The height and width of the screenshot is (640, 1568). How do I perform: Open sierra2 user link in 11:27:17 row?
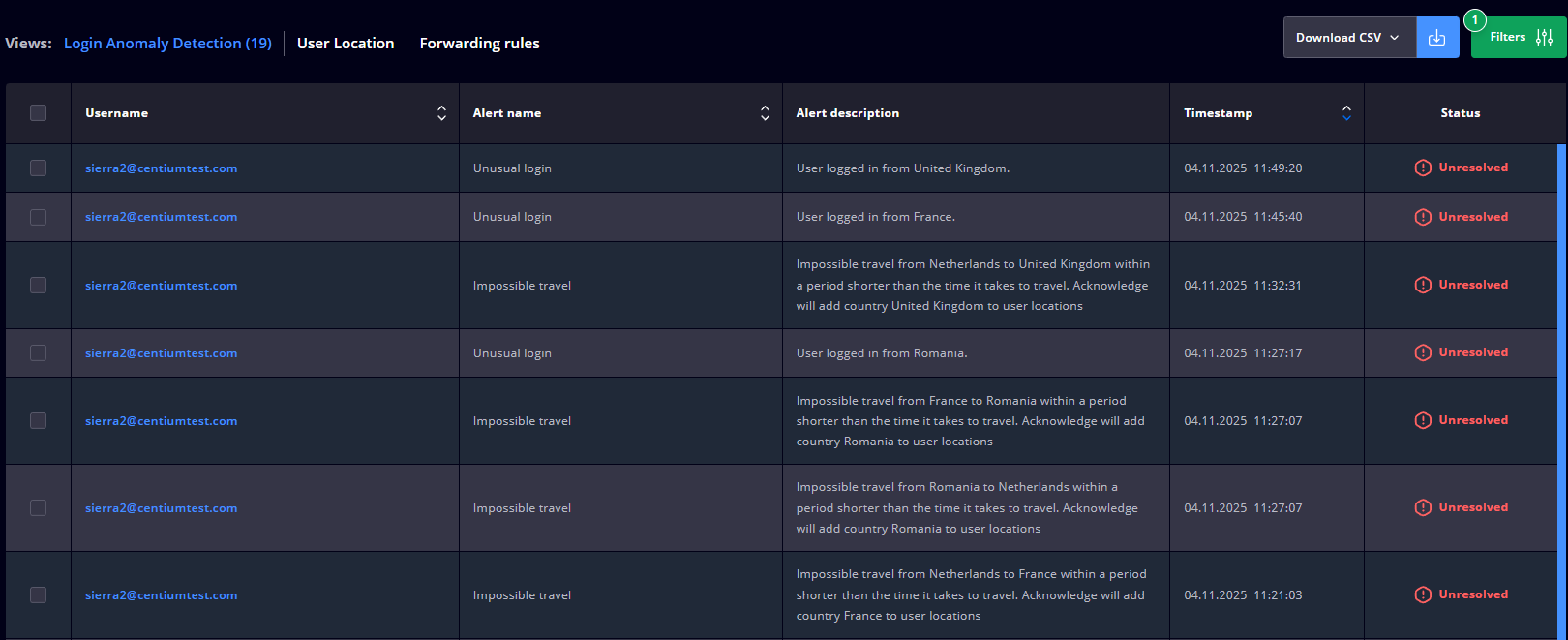161,353
